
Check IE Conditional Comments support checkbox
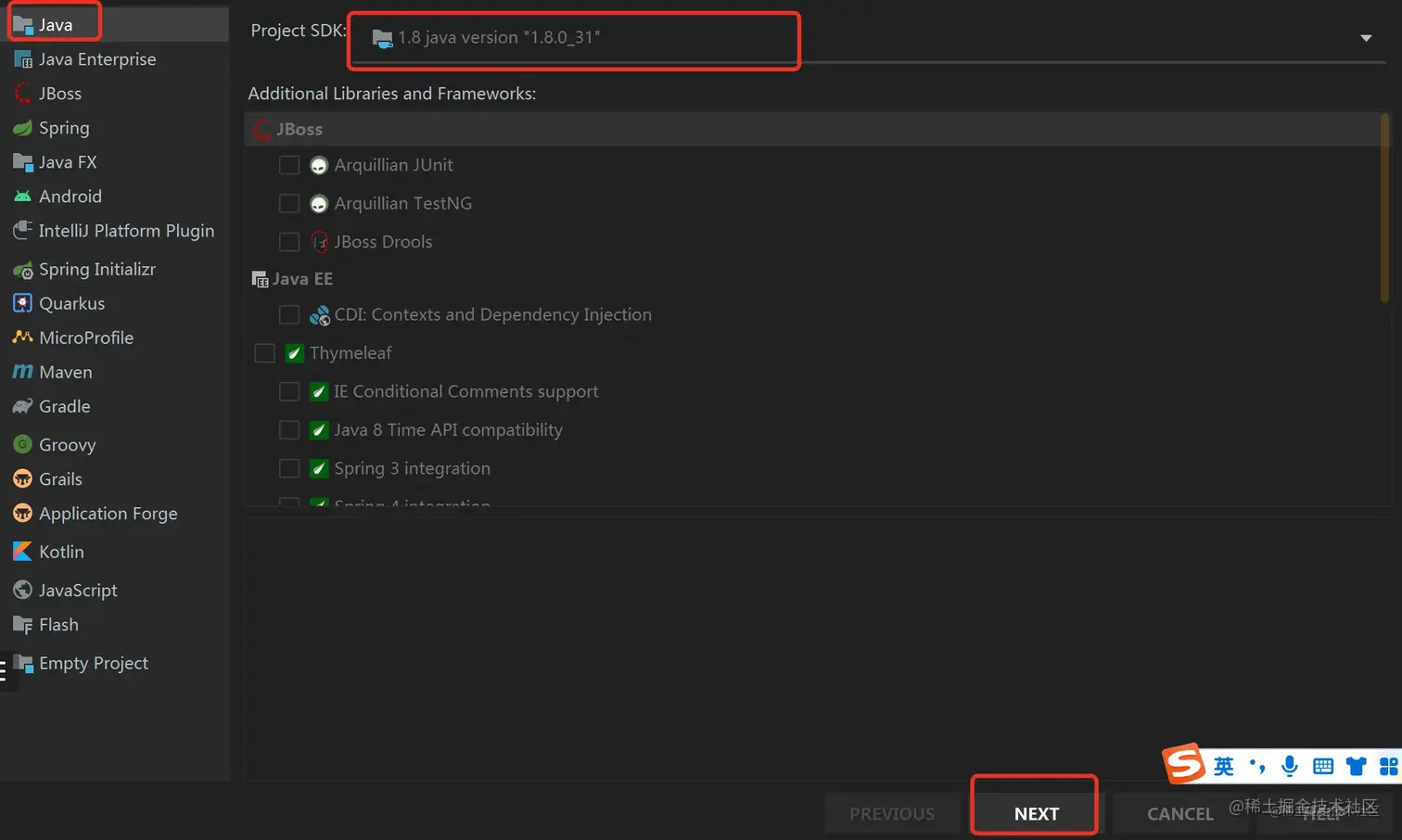289,392
